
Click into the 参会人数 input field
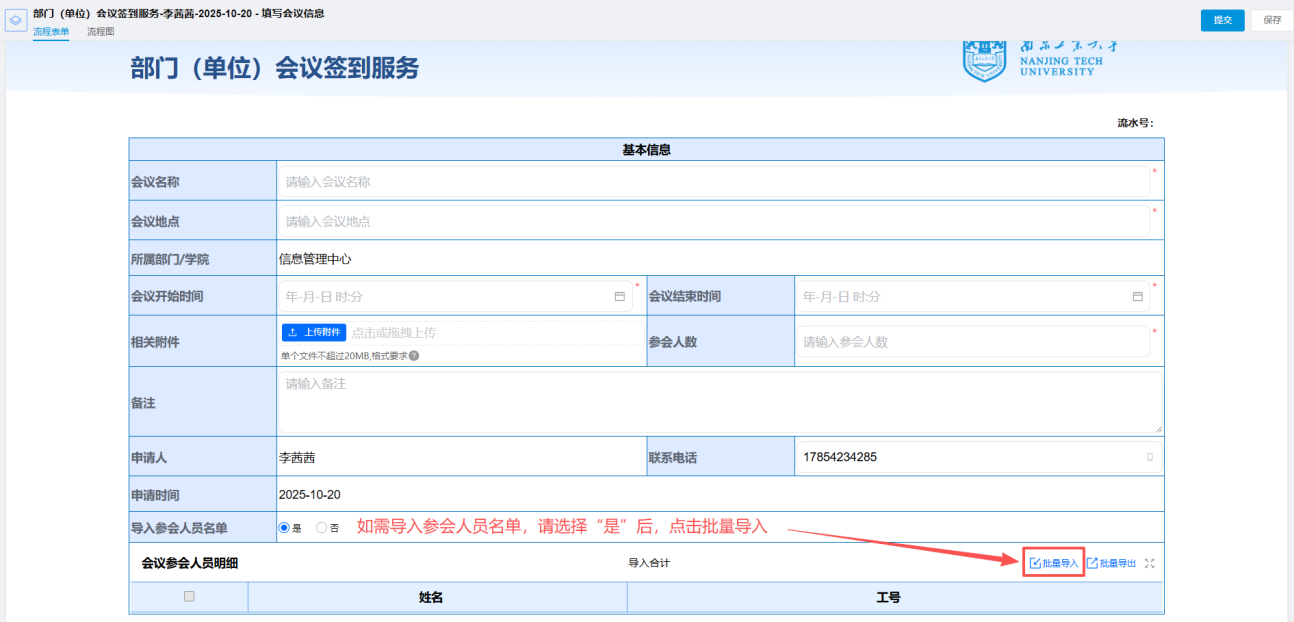tap(970, 342)
